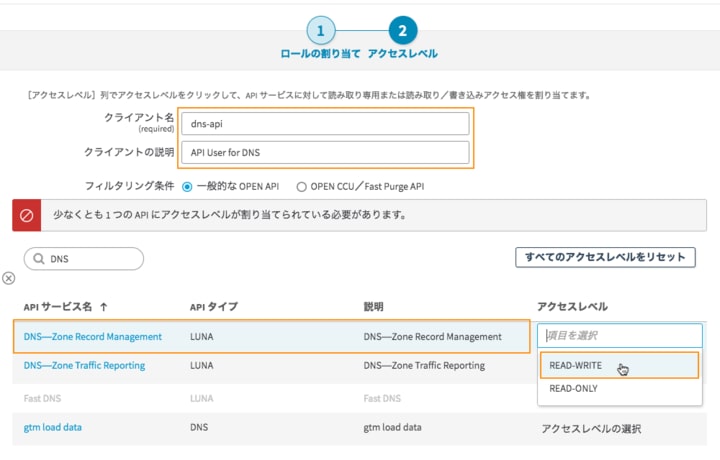Screen dimensions: 720x460
Task: Open the DNS—Zone Traffic Reporting link
Action: 84,365
